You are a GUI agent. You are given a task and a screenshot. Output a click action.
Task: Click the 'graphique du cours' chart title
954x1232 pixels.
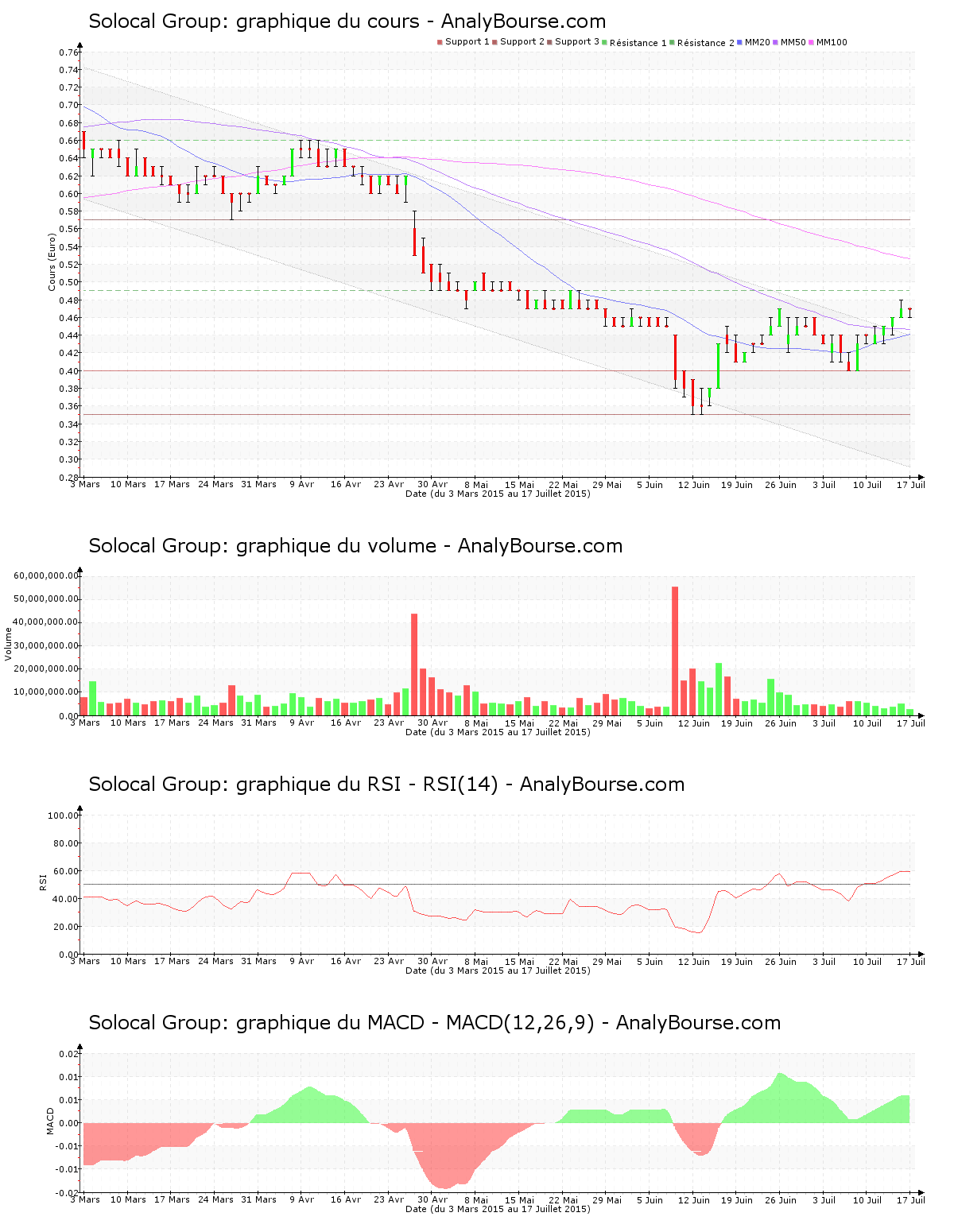(x=347, y=21)
